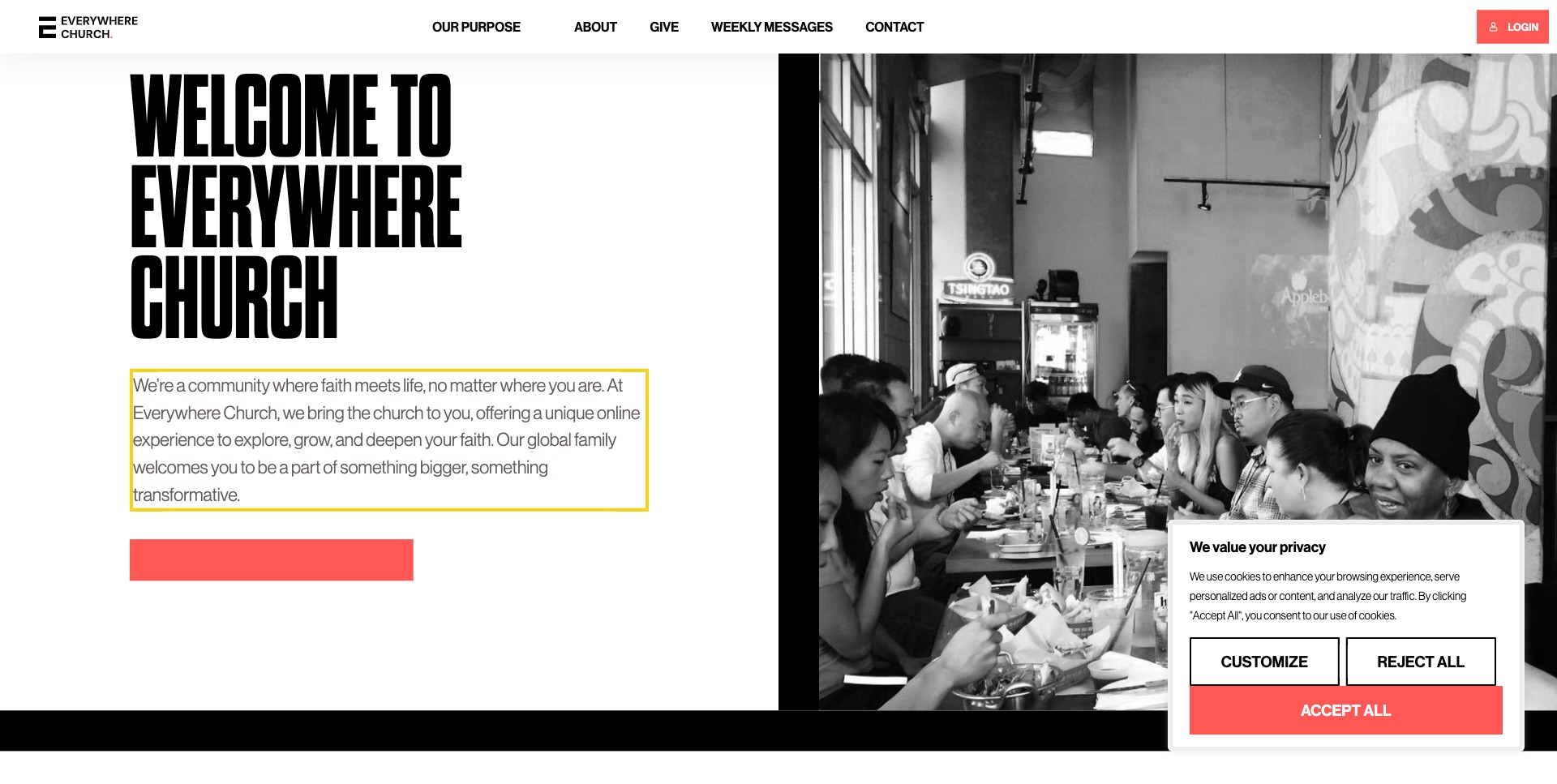Click the user icon in Login button
Screen dimensions: 1557x784
point(1493,27)
